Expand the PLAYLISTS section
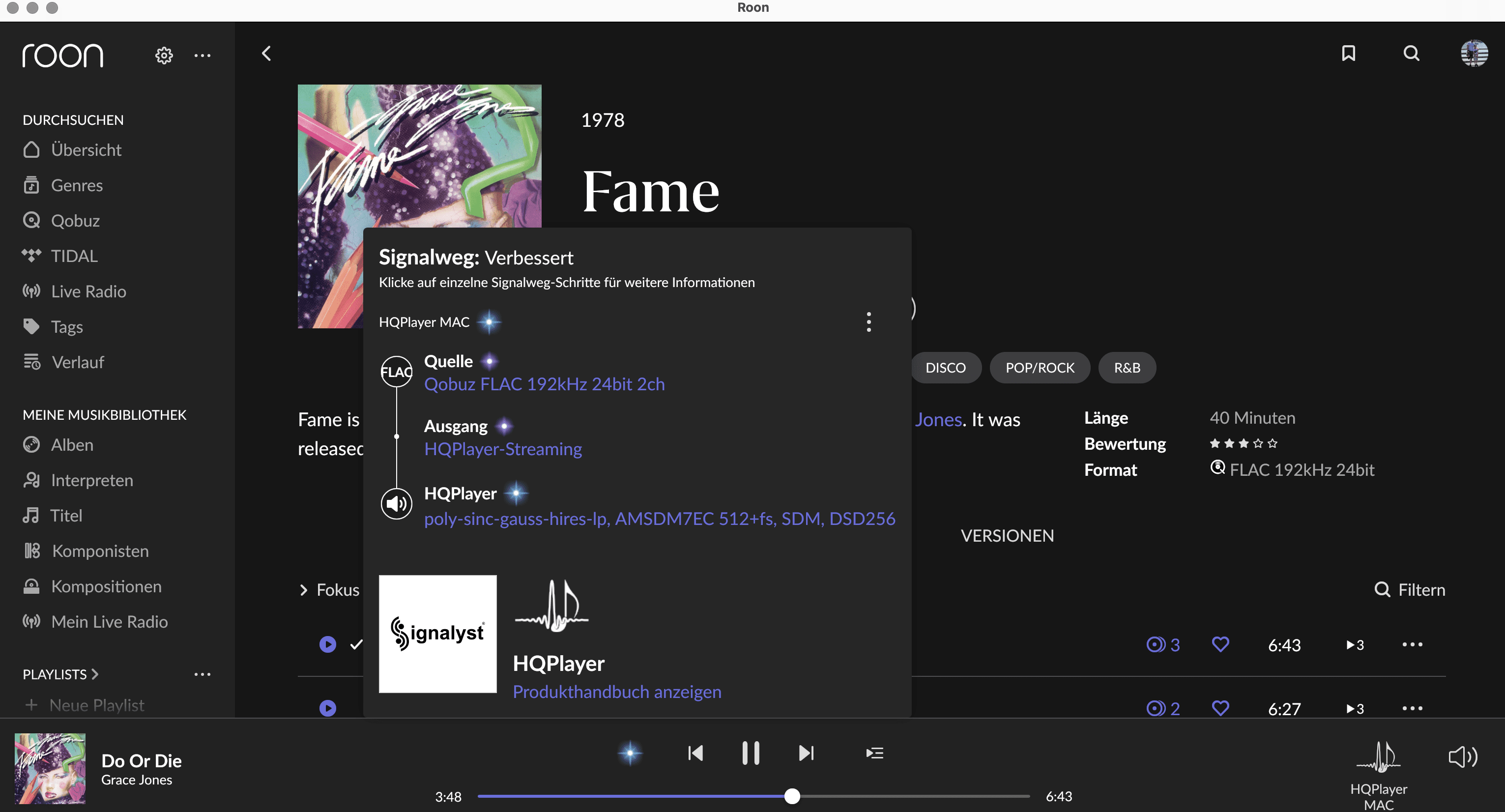The height and width of the screenshot is (812, 1505). pyautogui.click(x=61, y=674)
